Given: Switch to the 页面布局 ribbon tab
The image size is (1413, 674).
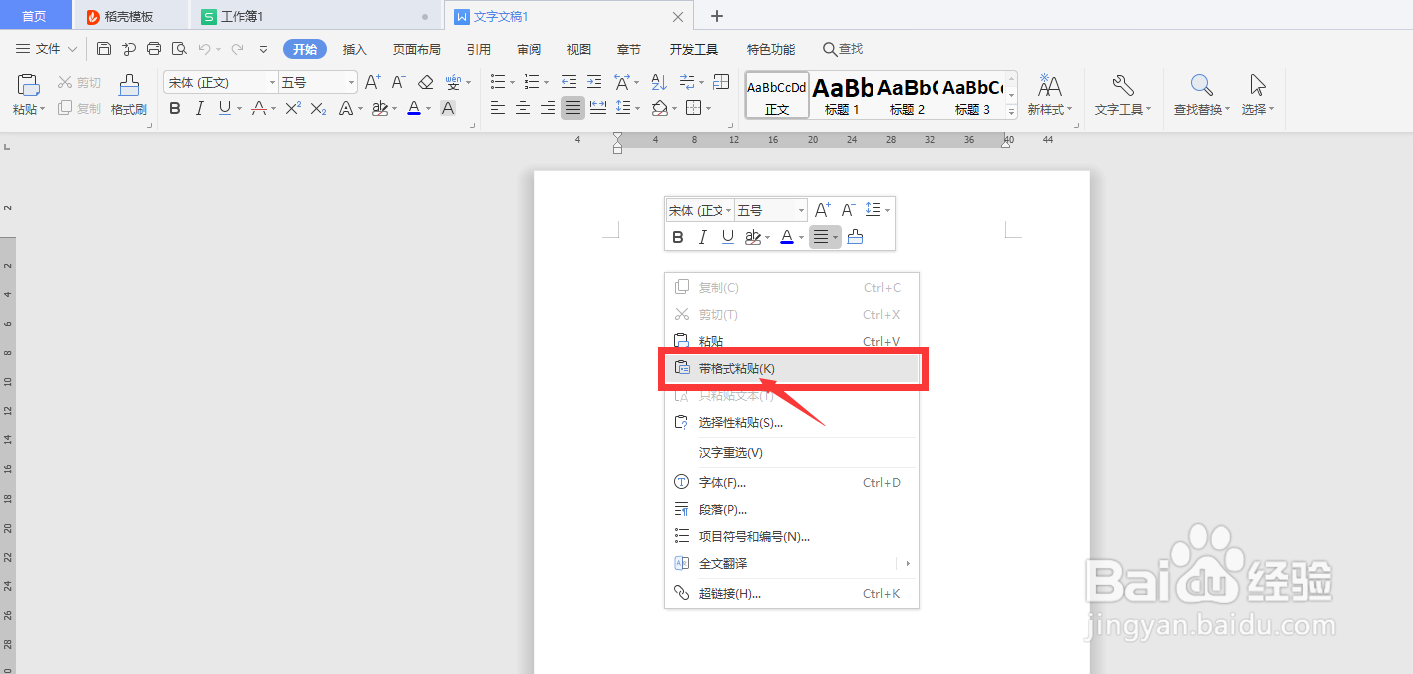Looking at the screenshot, I should coord(416,48).
